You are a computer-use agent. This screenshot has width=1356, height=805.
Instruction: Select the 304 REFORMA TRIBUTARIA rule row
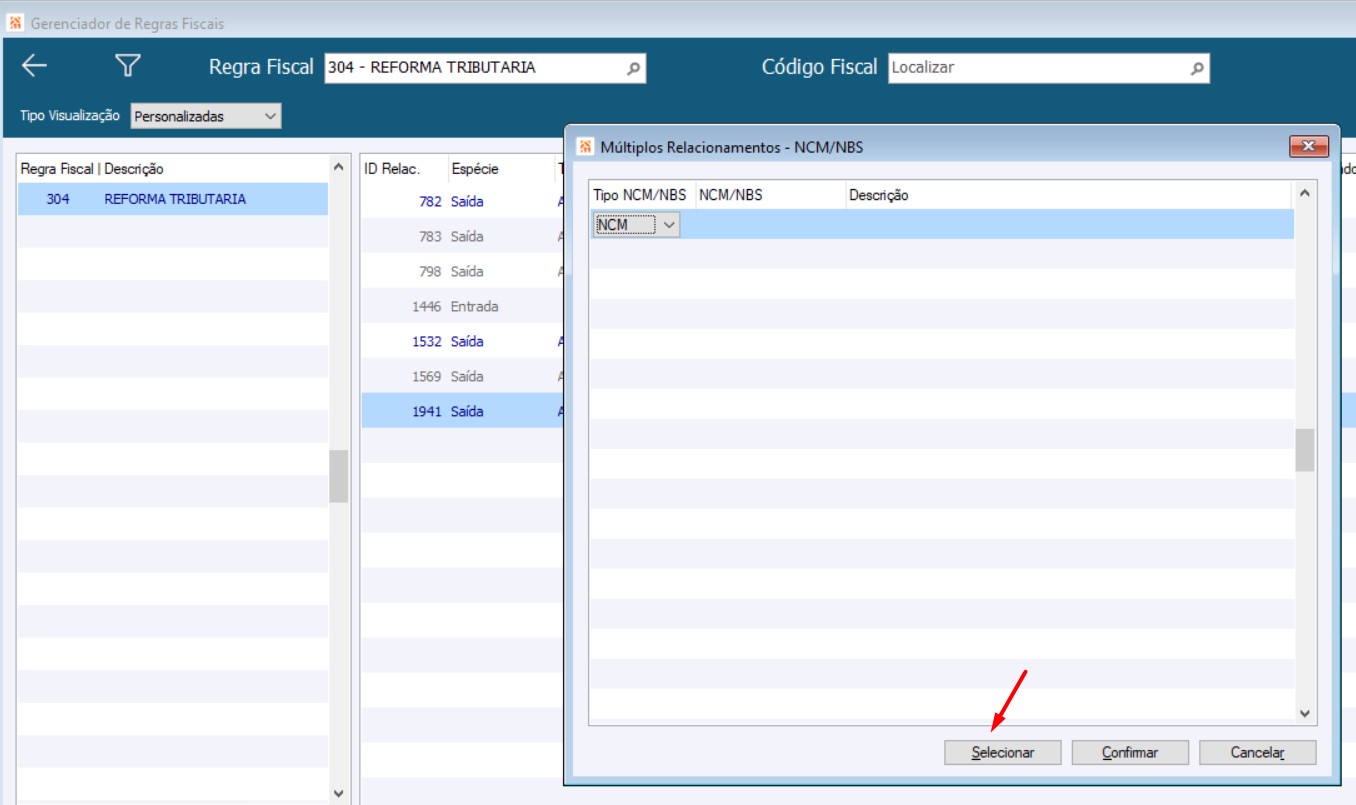[173, 199]
